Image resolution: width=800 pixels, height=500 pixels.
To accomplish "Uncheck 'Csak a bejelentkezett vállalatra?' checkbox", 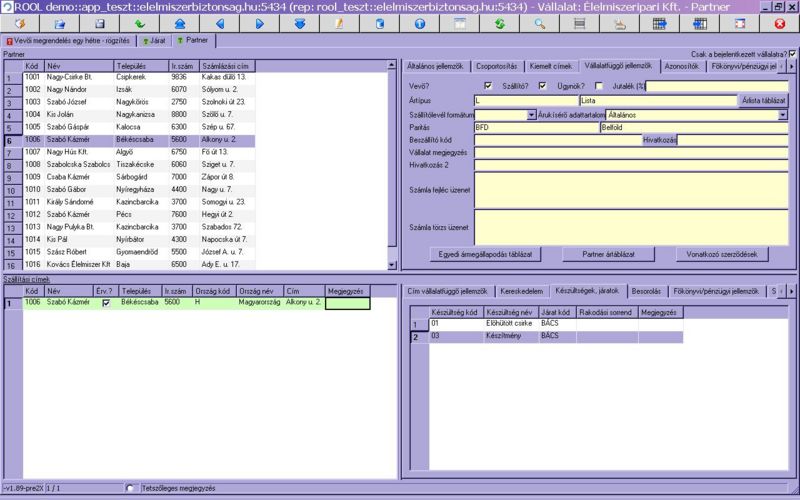I will [792, 54].
